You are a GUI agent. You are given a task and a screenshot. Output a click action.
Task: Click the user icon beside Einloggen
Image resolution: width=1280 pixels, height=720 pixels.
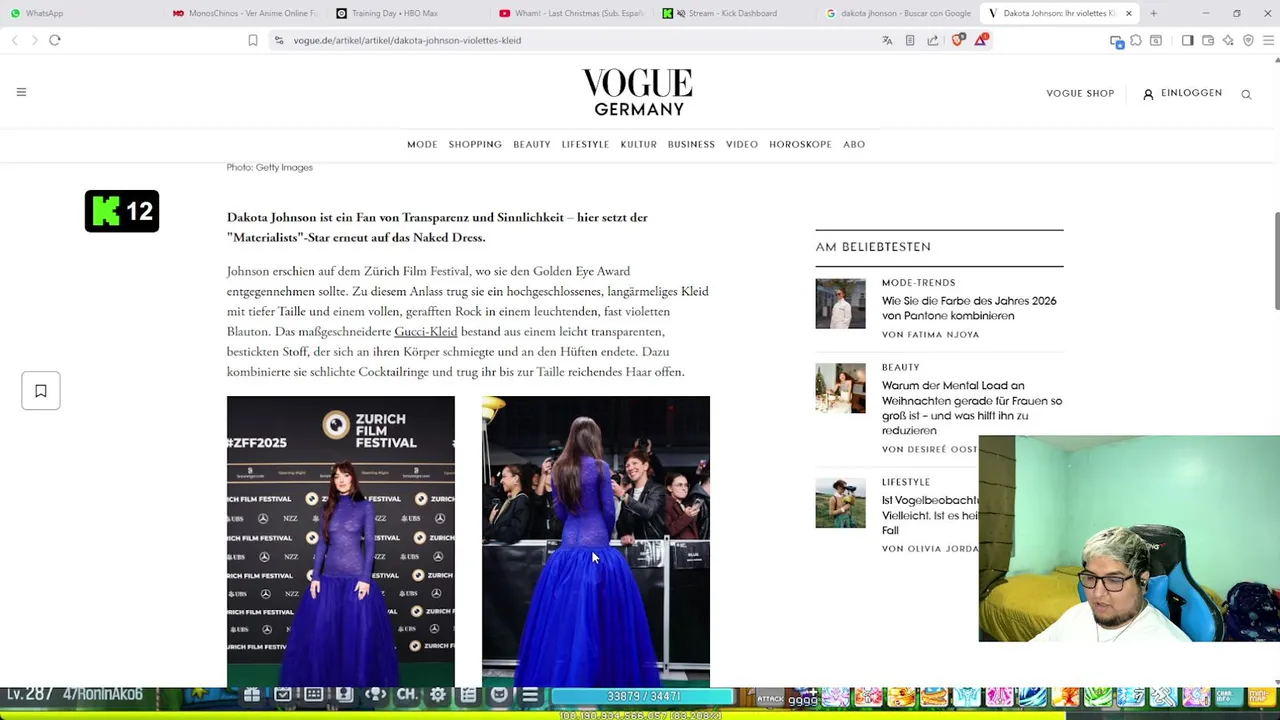point(1148,94)
